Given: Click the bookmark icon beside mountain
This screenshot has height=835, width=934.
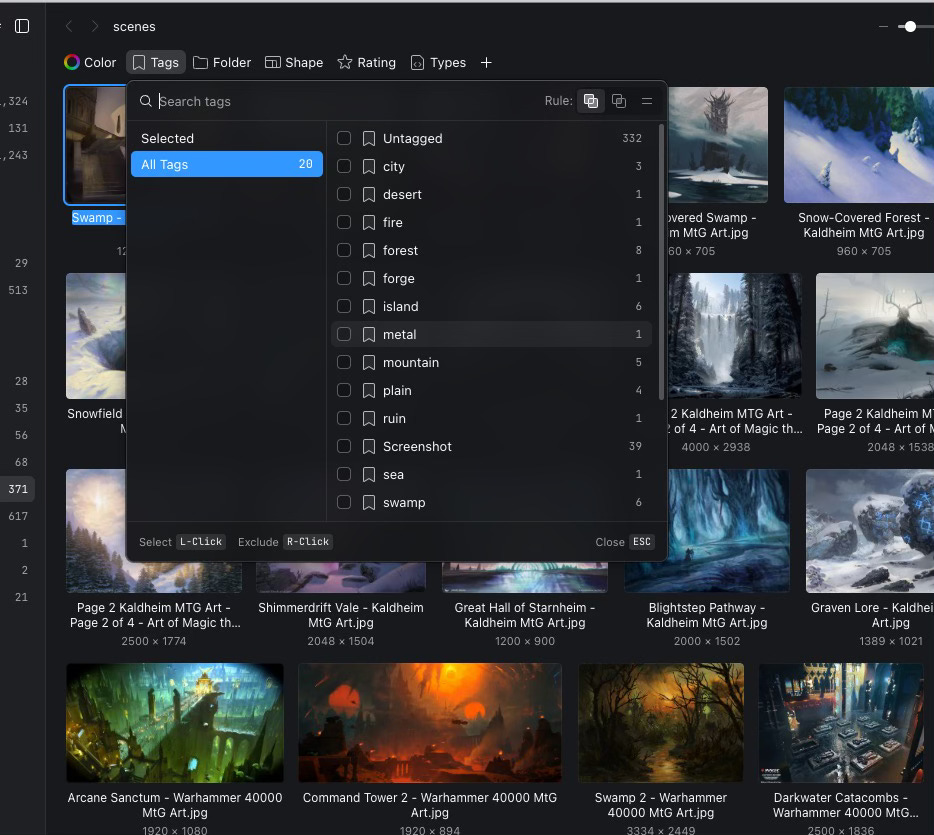Looking at the screenshot, I should [369, 363].
